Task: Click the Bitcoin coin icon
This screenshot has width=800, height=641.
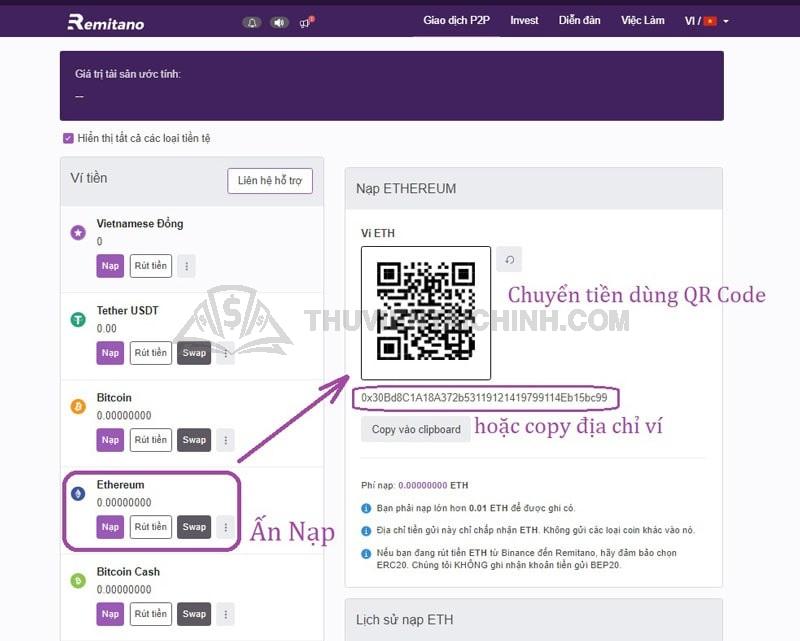Action: pyautogui.click(x=78, y=407)
